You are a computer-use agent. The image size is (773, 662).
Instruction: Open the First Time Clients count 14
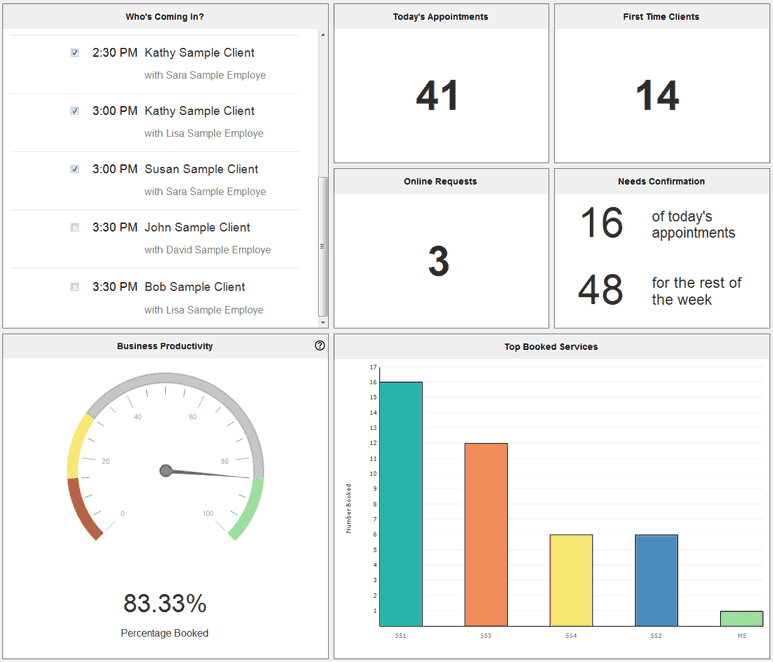[x=658, y=96]
